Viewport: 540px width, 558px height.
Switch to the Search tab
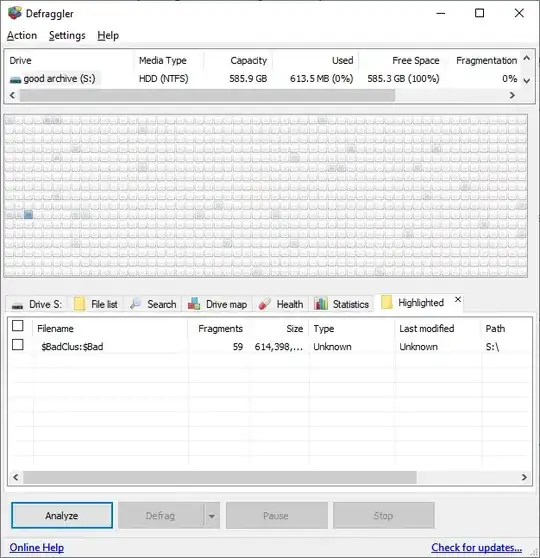click(x=153, y=304)
